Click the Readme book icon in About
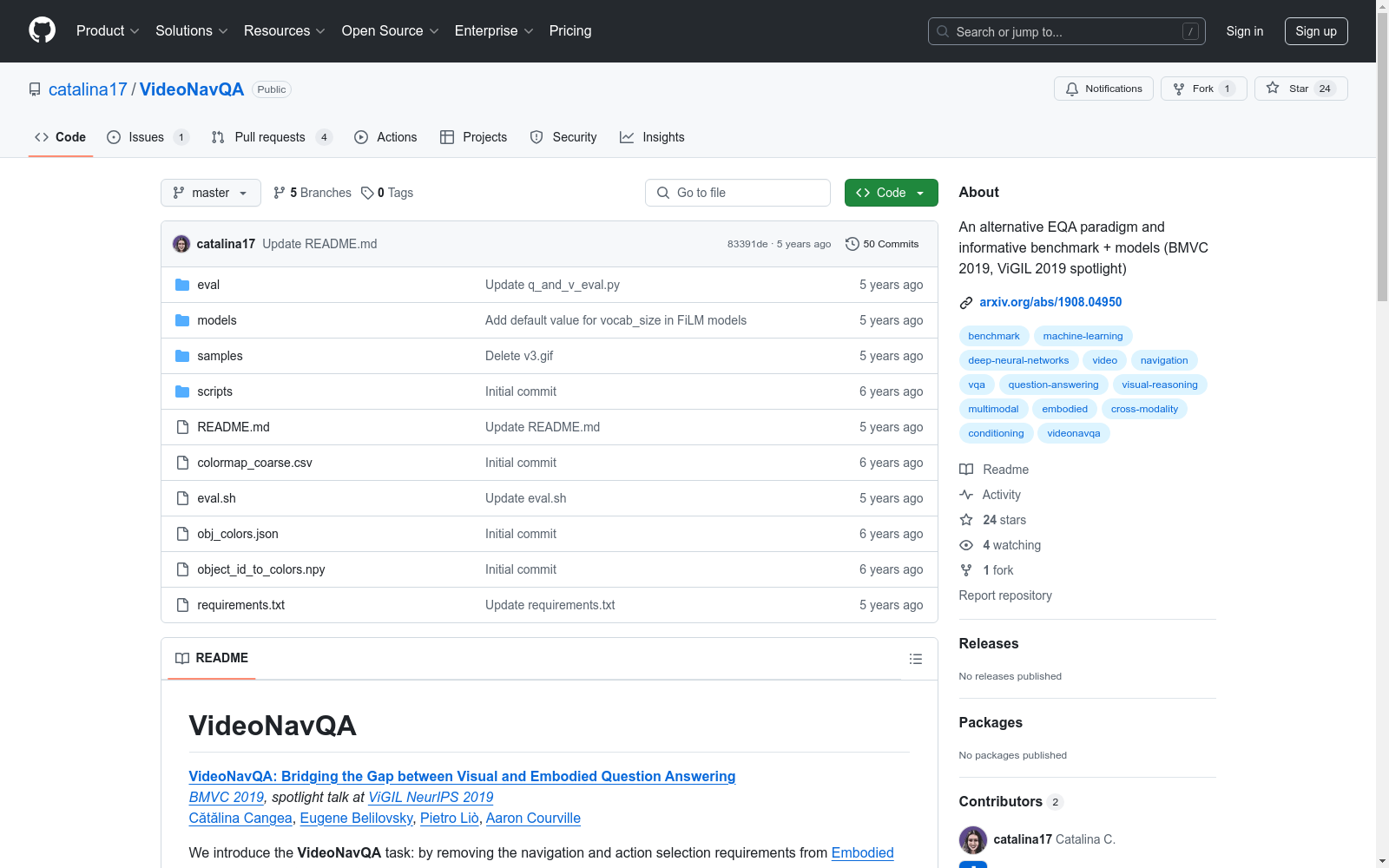This screenshot has width=1389, height=868. [966, 470]
